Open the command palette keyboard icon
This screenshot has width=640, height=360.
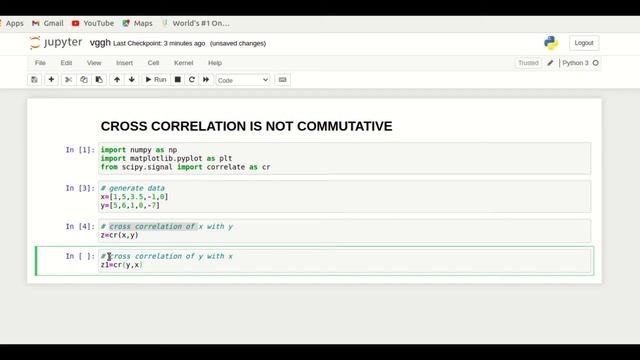tap(282, 80)
